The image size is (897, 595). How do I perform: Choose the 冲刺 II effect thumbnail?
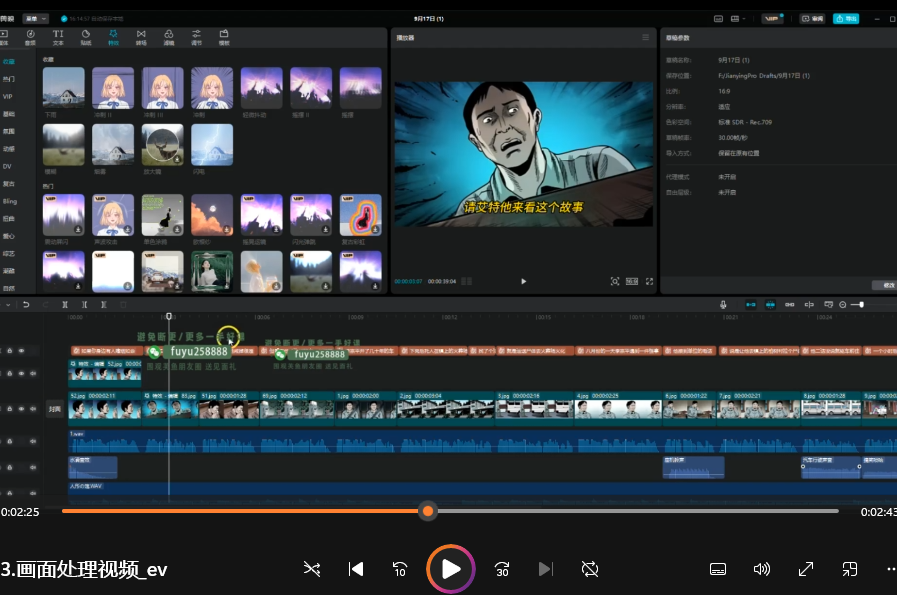tap(113, 88)
